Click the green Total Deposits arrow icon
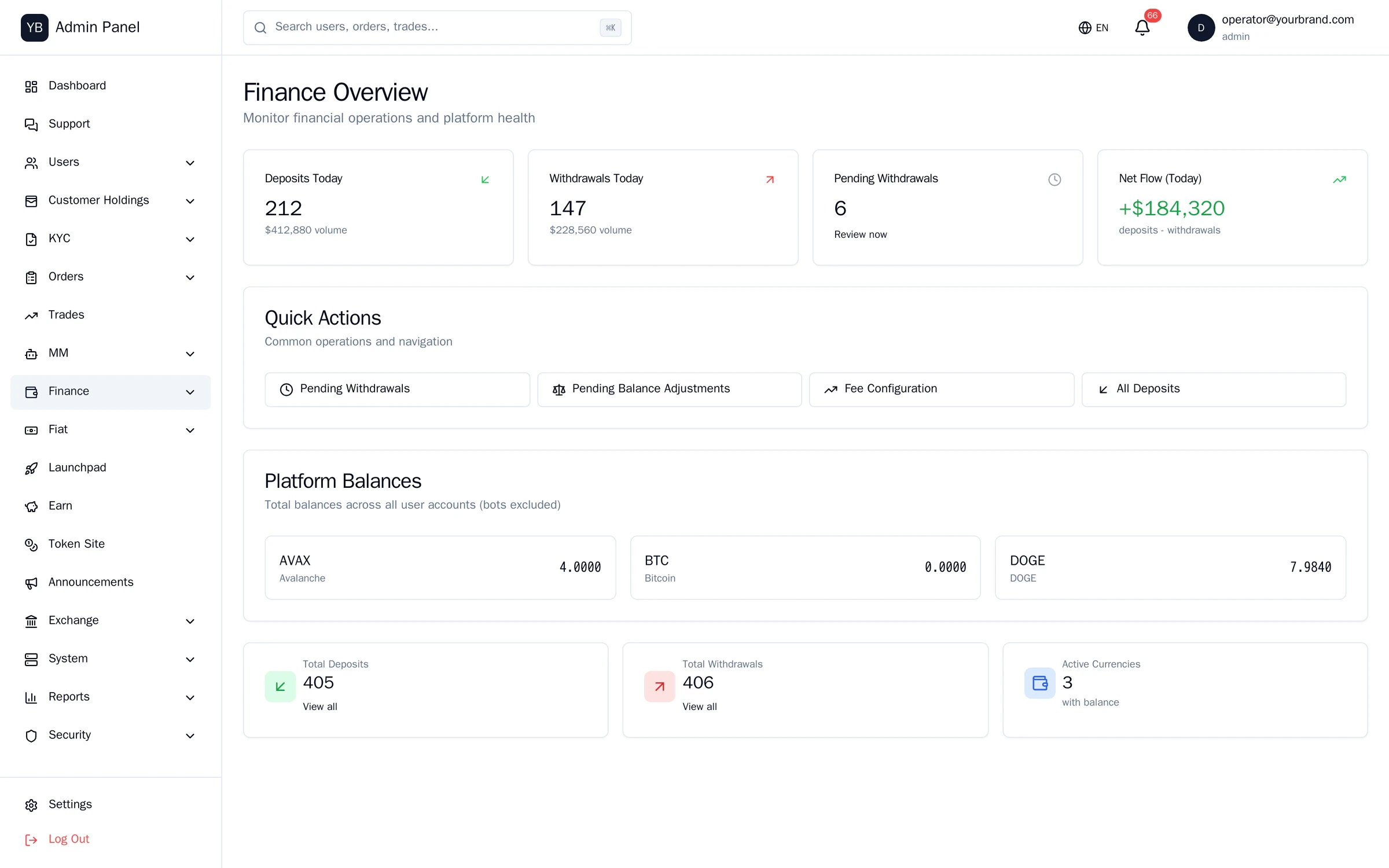 pyautogui.click(x=280, y=686)
